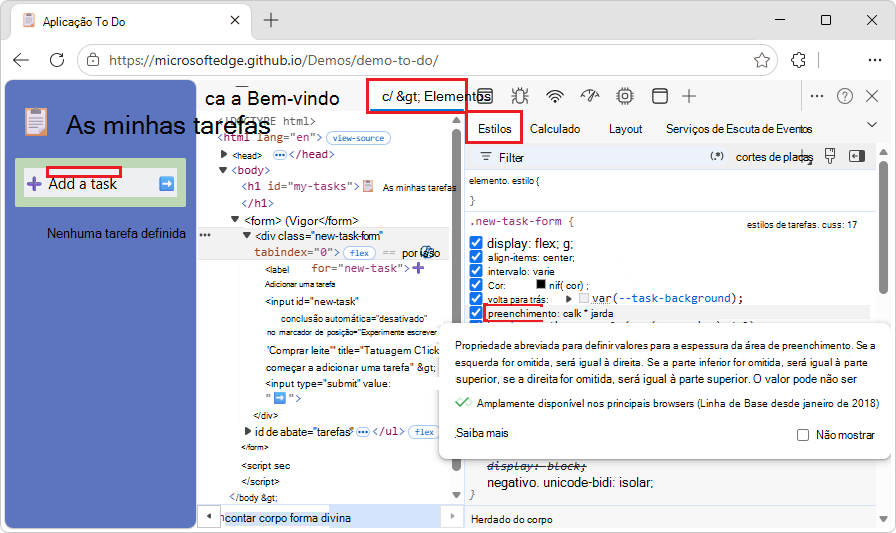Open the browser settings three-dot menu
896x533 pixels.
(874, 60)
